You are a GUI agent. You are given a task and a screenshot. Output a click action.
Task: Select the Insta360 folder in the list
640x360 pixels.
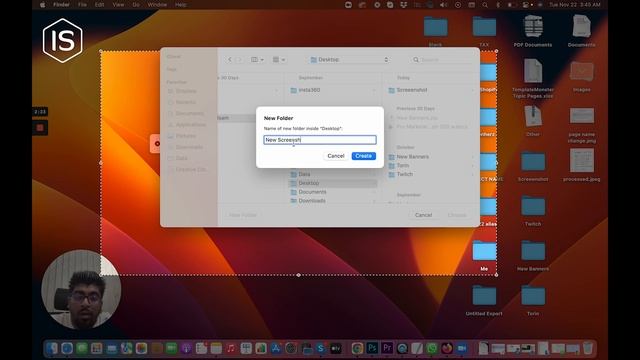click(332, 90)
